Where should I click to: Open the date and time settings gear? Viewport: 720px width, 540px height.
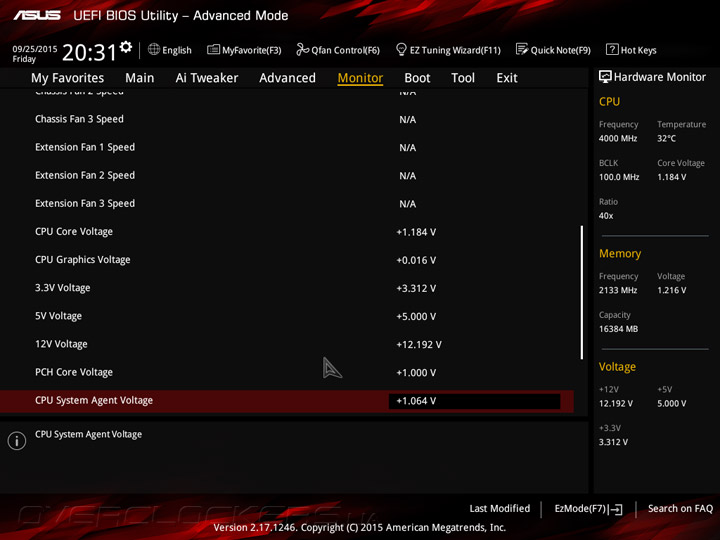click(x=126, y=47)
